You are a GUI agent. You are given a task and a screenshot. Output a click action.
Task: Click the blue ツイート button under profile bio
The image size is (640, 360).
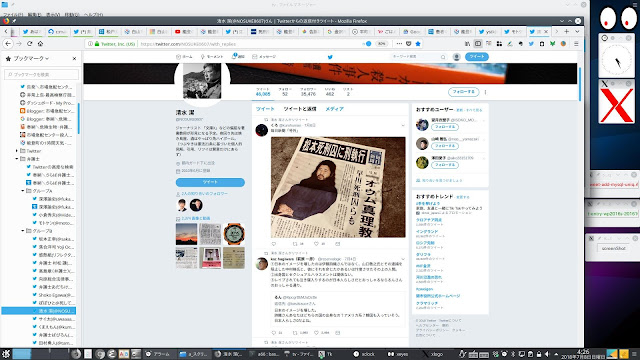point(210,182)
